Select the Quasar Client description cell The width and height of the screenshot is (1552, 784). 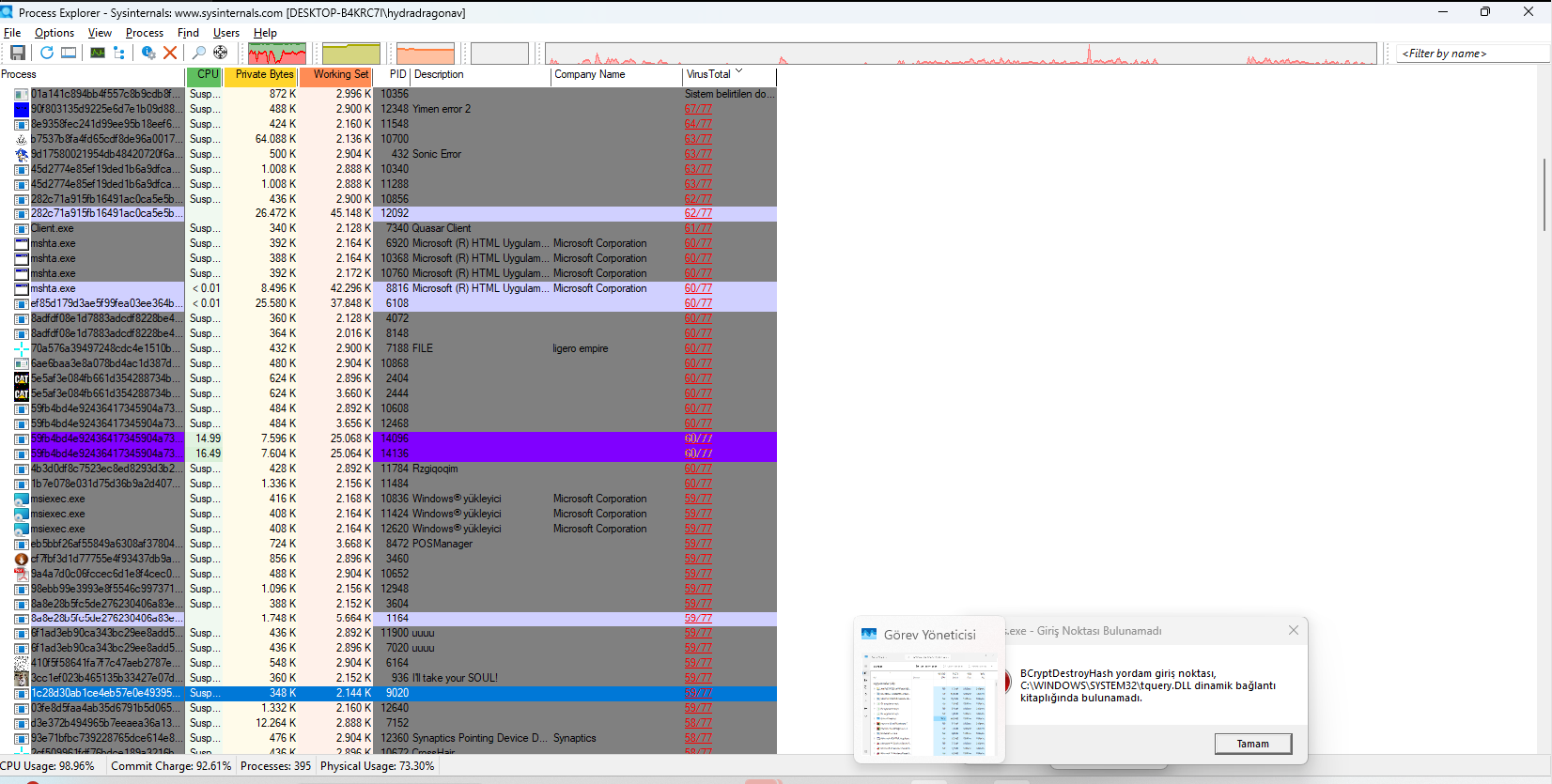tap(442, 228)
